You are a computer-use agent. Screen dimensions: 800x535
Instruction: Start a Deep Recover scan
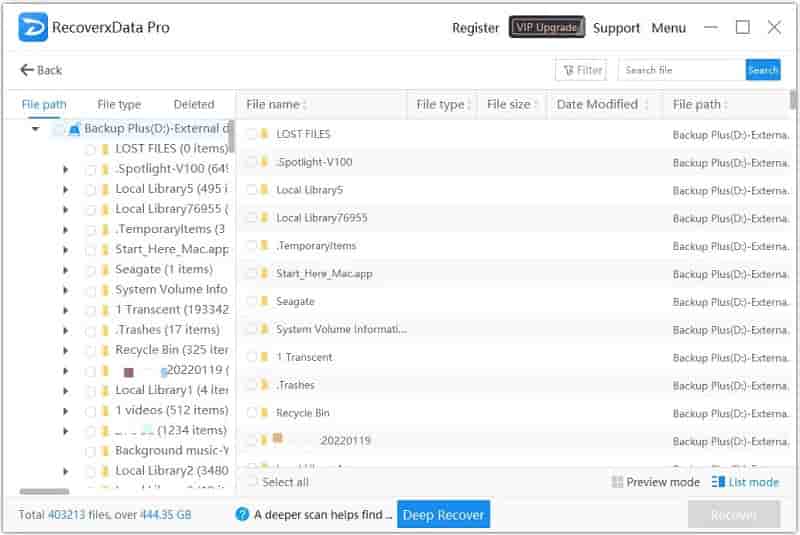pyautogui.click(x=443, y=514)
